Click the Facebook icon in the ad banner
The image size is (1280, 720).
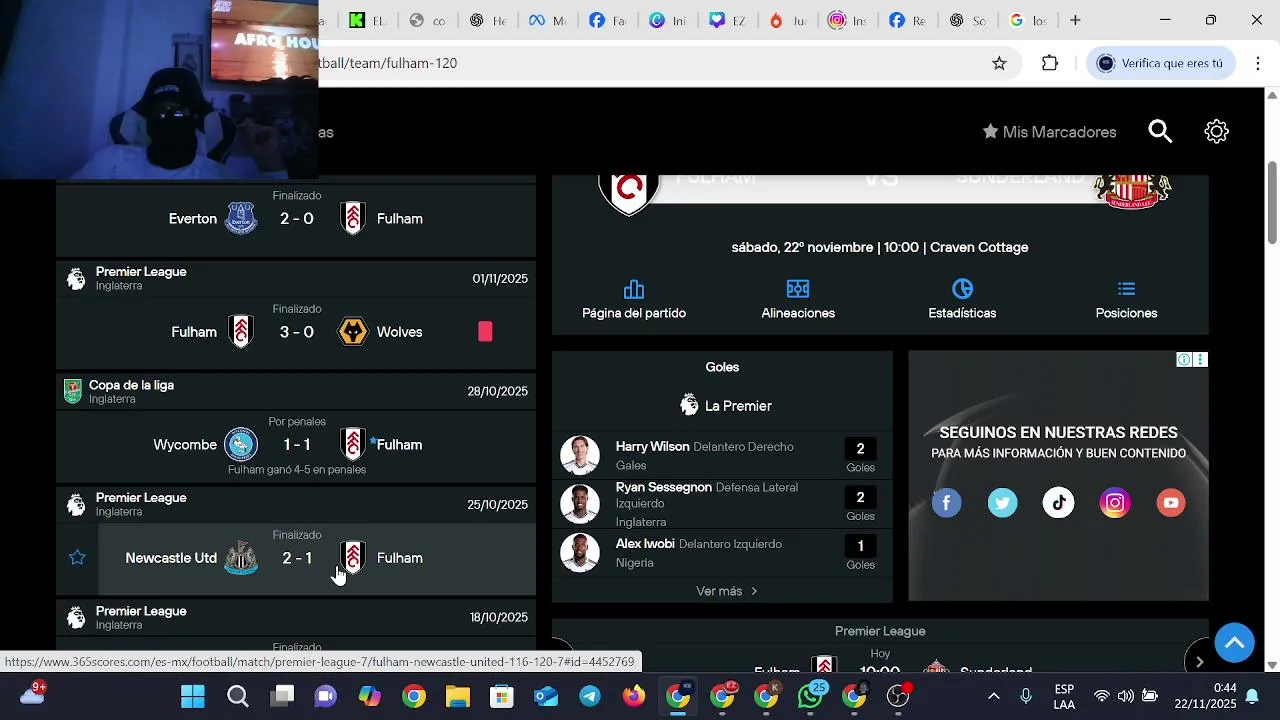pos(947,503)
